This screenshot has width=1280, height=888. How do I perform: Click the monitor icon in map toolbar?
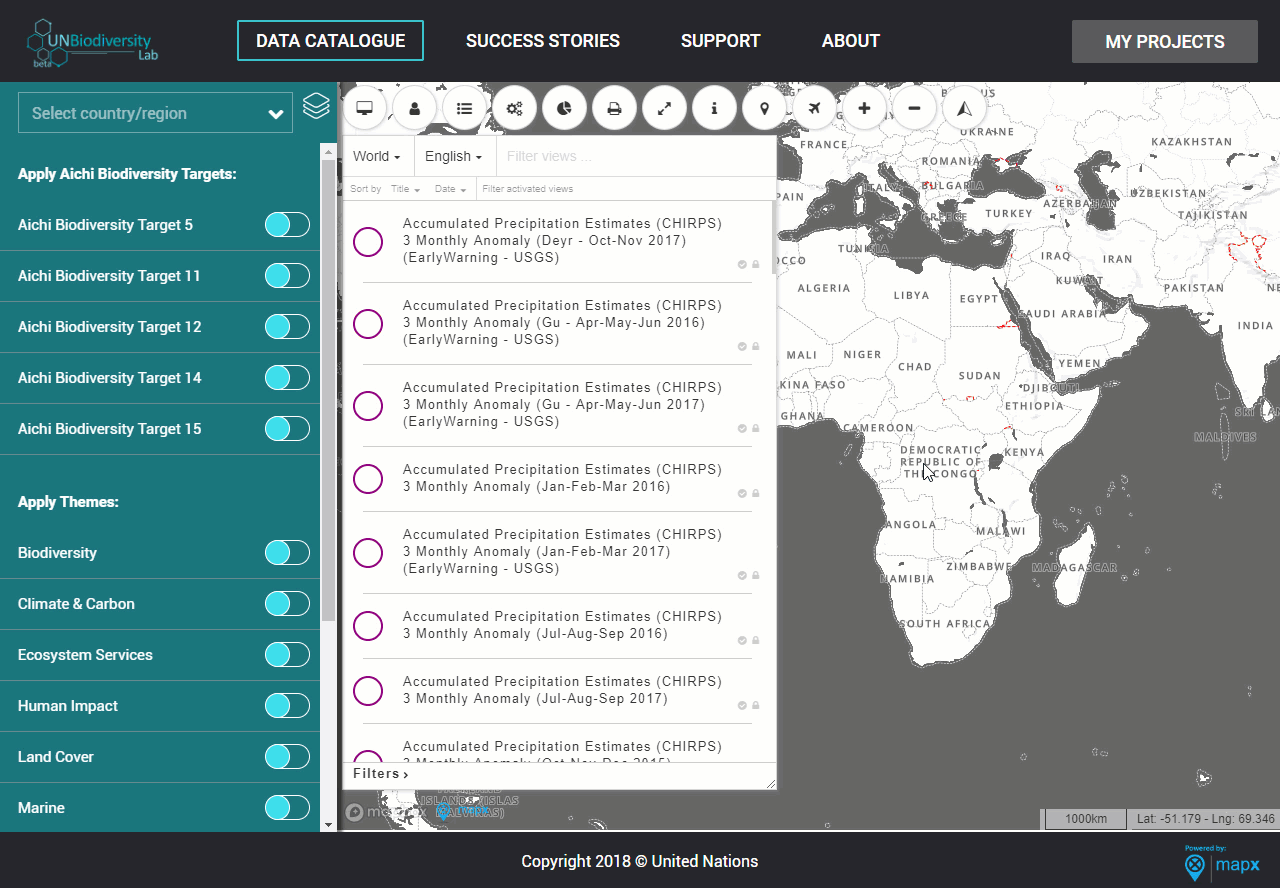pyautogui.click(x=365, y=108)
